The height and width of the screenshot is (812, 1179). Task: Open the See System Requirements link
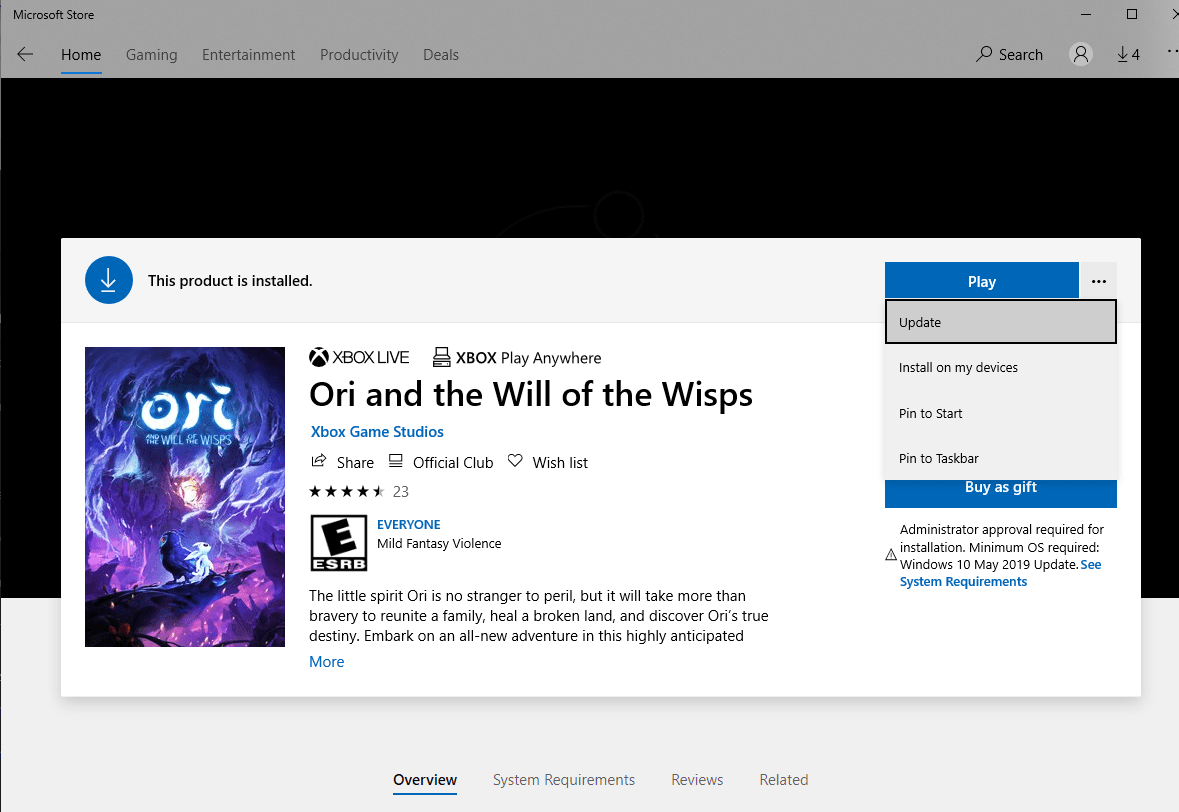[x=1000, y=573]
